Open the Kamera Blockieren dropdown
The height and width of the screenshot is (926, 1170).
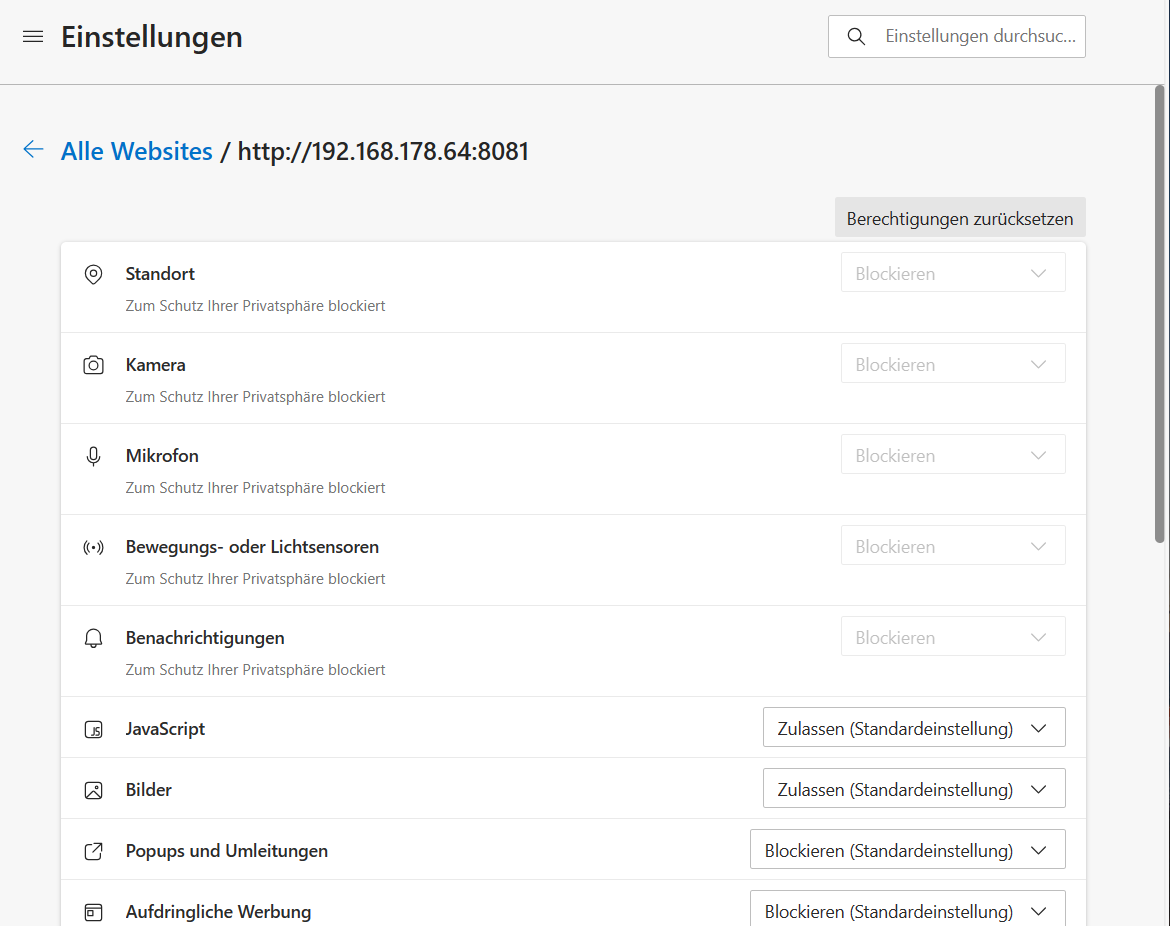click(953, 363)
